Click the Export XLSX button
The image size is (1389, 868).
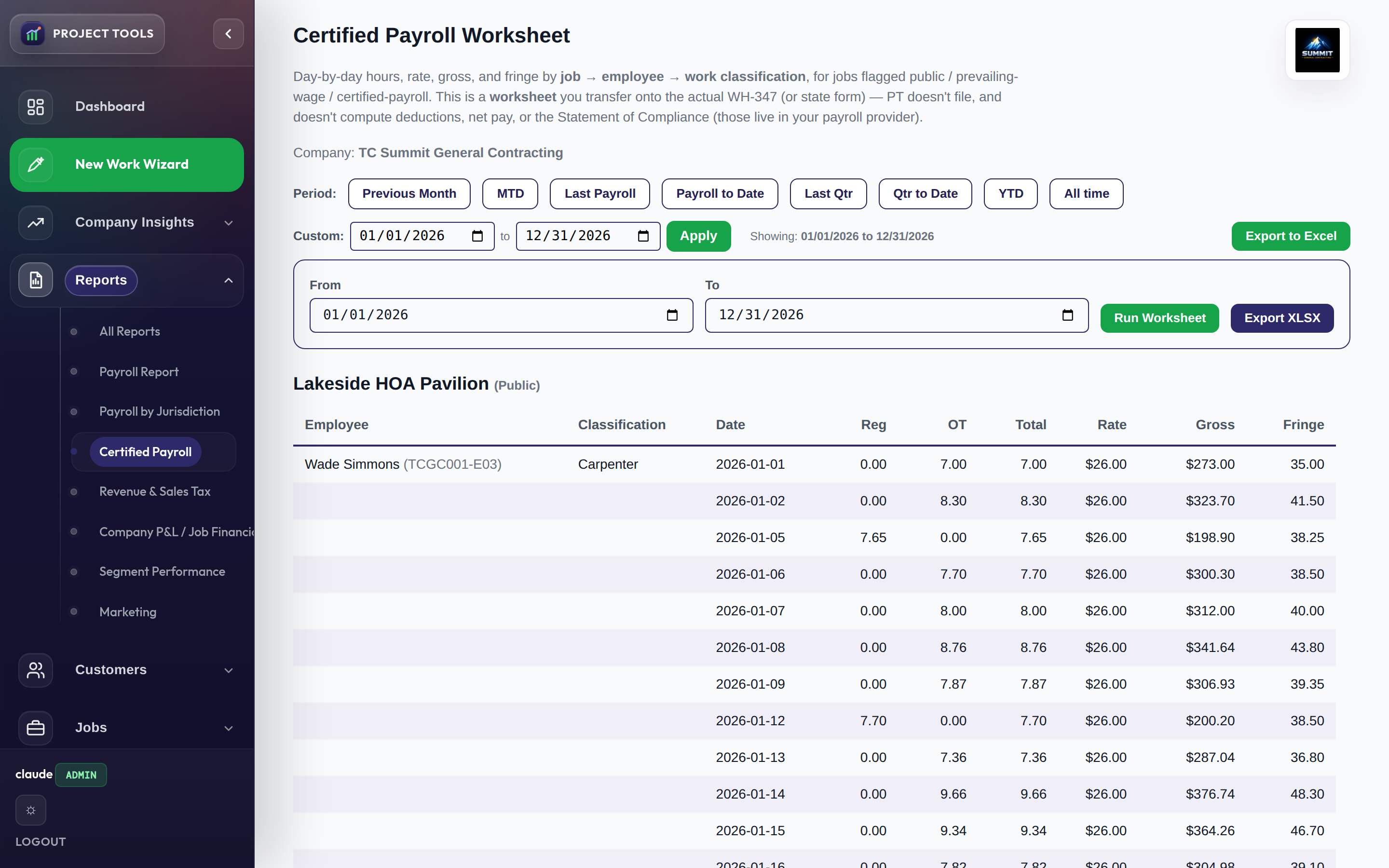(1282, 318)
